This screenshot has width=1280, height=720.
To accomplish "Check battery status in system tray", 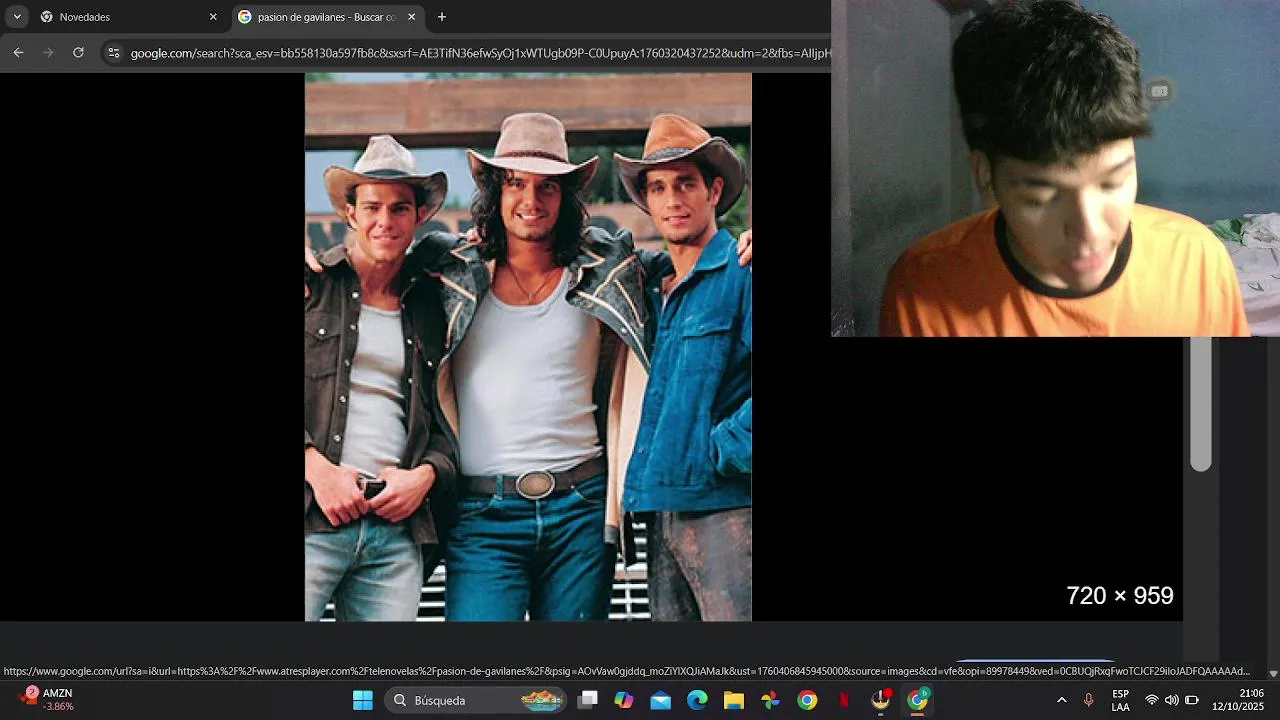I will [1192, 700].
